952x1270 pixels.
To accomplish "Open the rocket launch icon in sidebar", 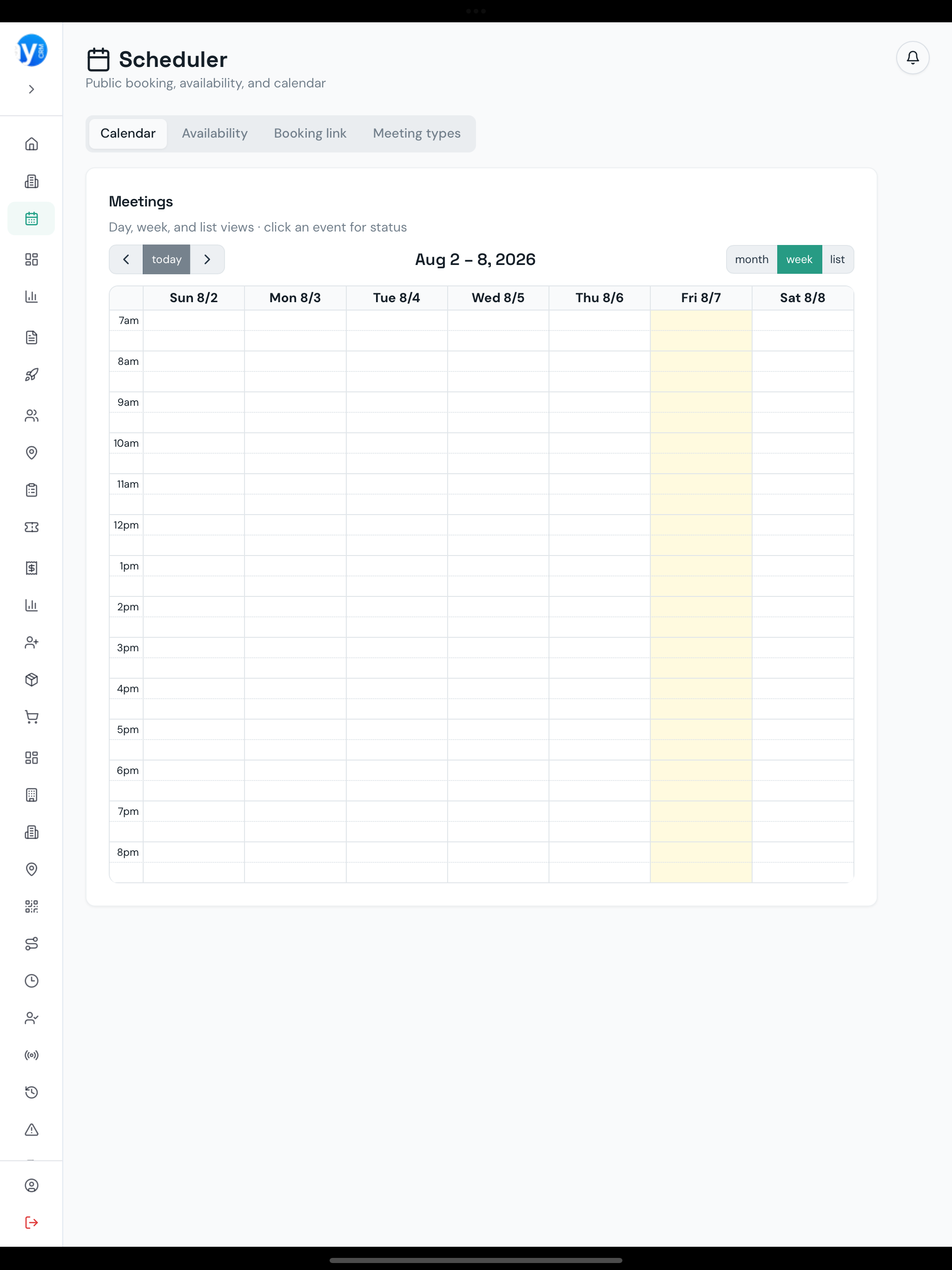I will (32, 375).
